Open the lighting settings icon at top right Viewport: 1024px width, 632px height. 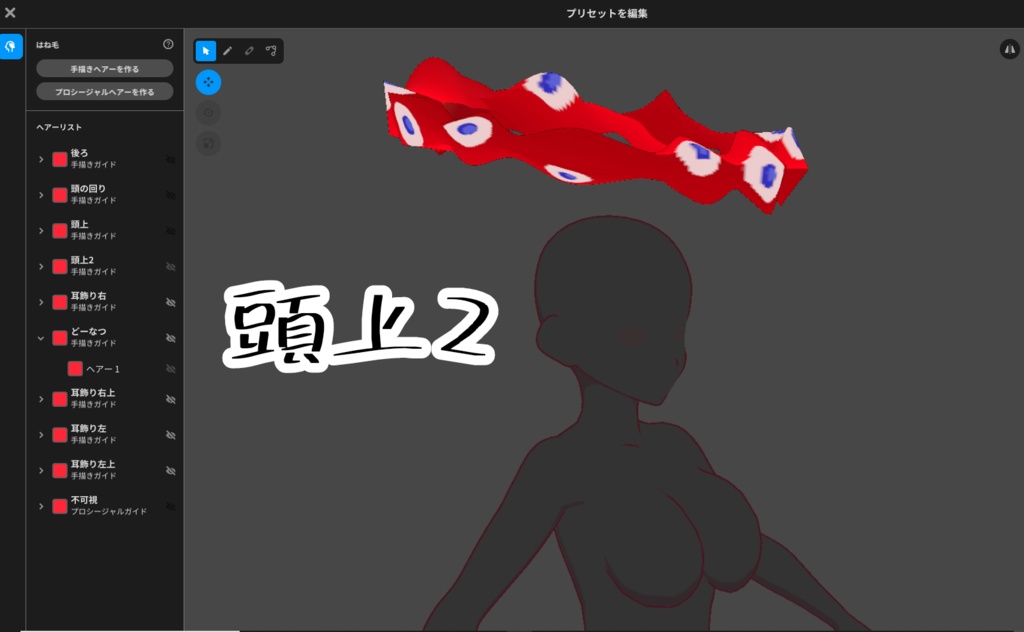point(1010,48)
